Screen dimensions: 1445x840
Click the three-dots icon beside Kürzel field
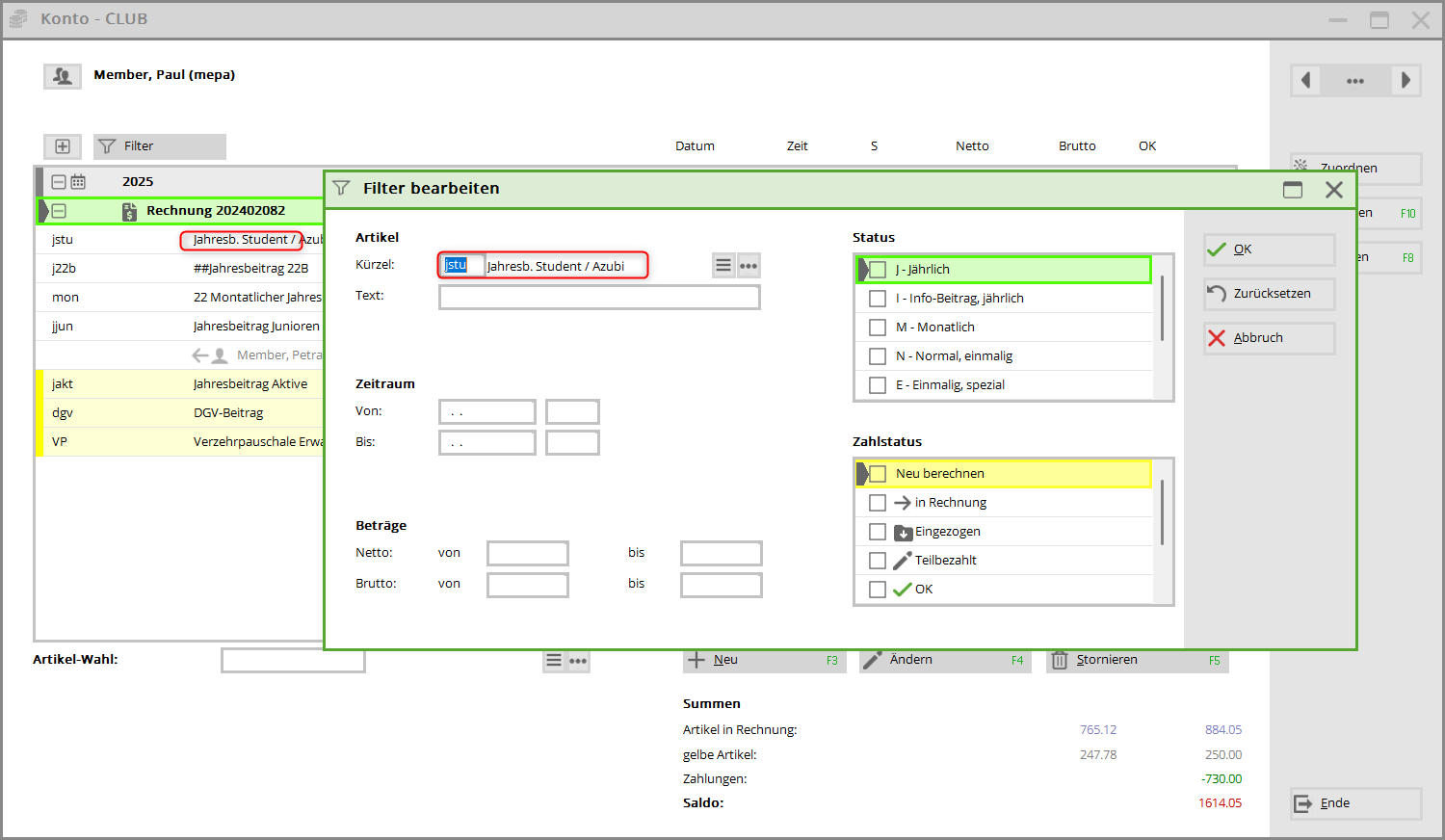(x=749, y=266)
